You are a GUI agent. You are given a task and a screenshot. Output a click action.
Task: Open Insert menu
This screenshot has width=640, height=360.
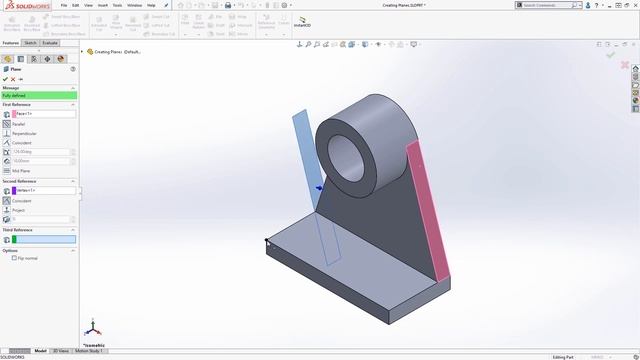point(103,5)
